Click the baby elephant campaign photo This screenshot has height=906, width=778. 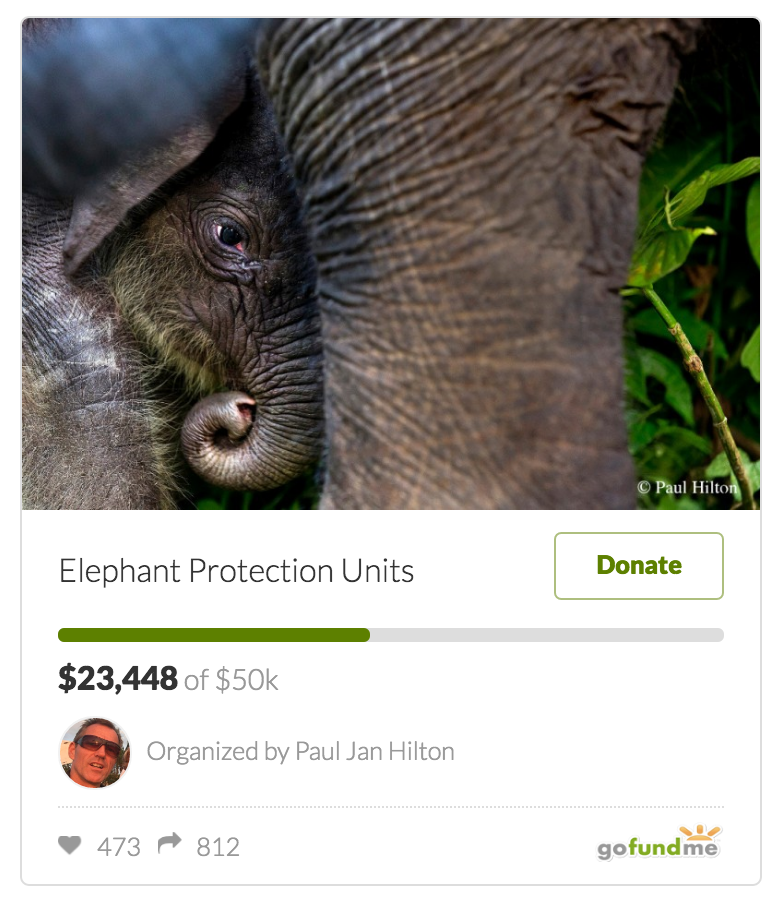391,264
